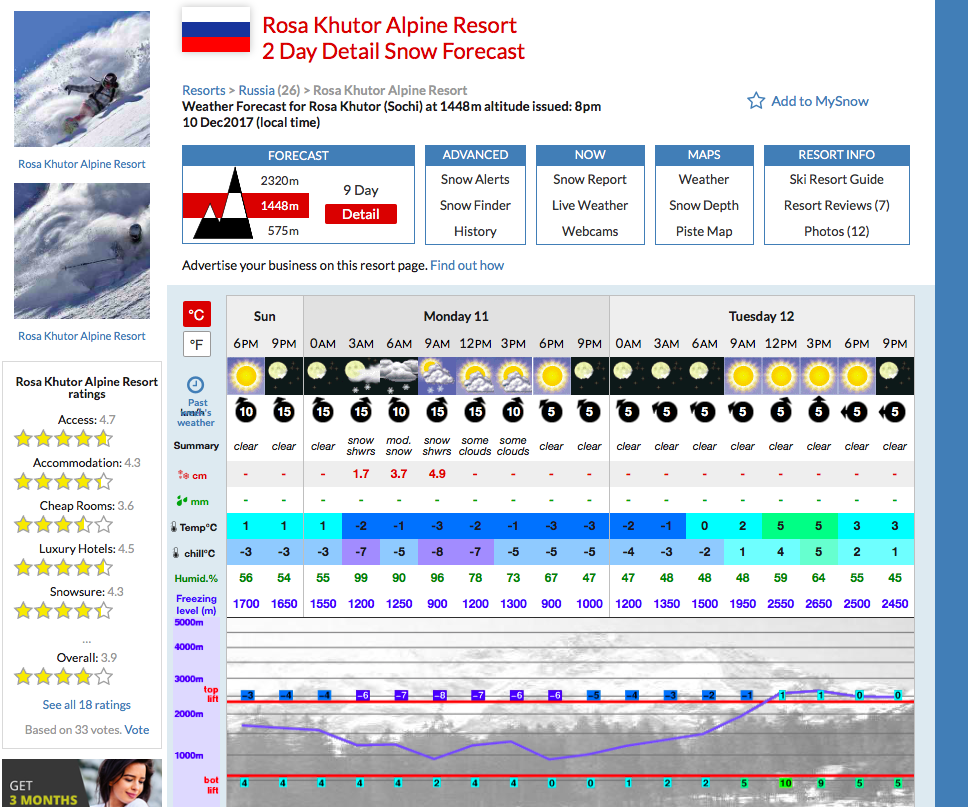968x807 pixels.
Task: Click the Sunday 6PM sunny weather icon
Action: point(246,376)
